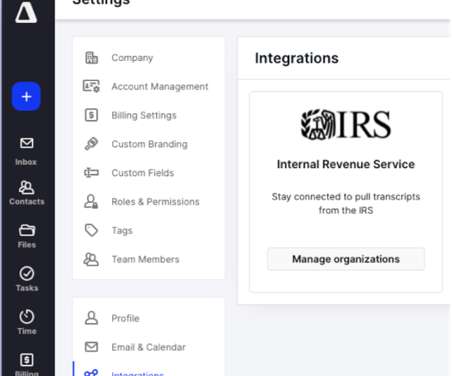Click the Tags label icon
The height and width of the screenshot is (376, 452).
tap(91, 230)
